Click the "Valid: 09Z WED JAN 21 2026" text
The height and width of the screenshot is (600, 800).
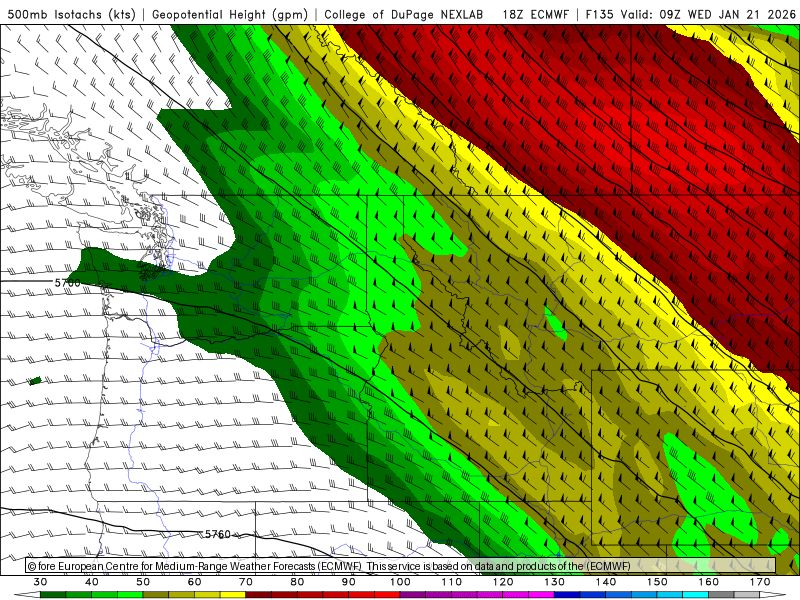coord(708,14)
